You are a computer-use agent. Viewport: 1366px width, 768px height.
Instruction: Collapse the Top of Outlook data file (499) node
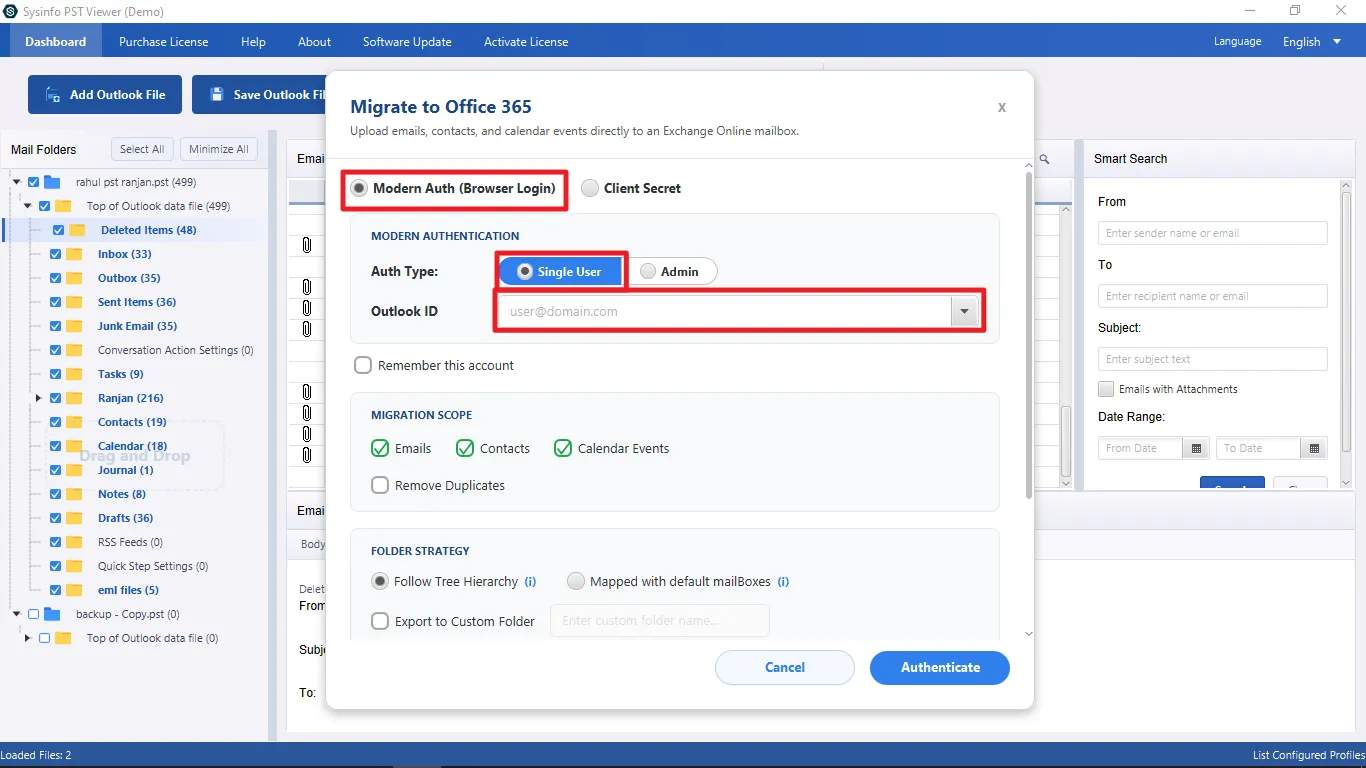[x=28, y=206]
